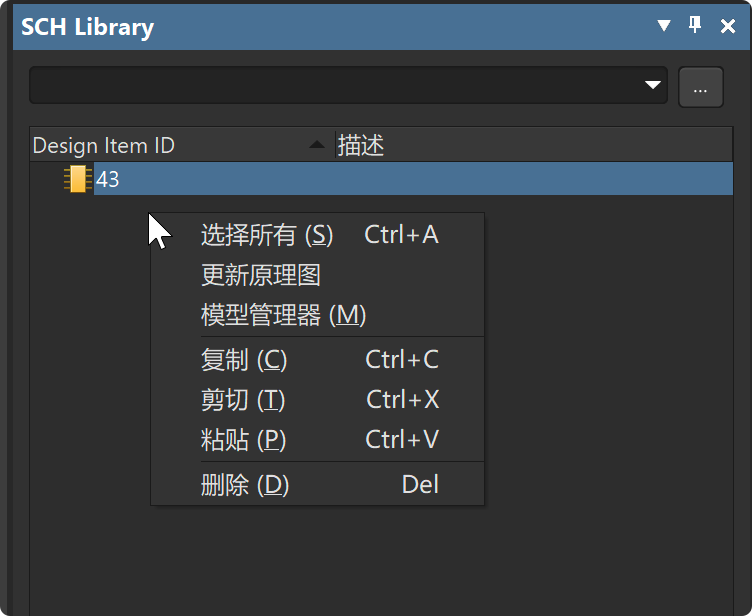Expand the library filter dropdown arrow

(654, 86)
